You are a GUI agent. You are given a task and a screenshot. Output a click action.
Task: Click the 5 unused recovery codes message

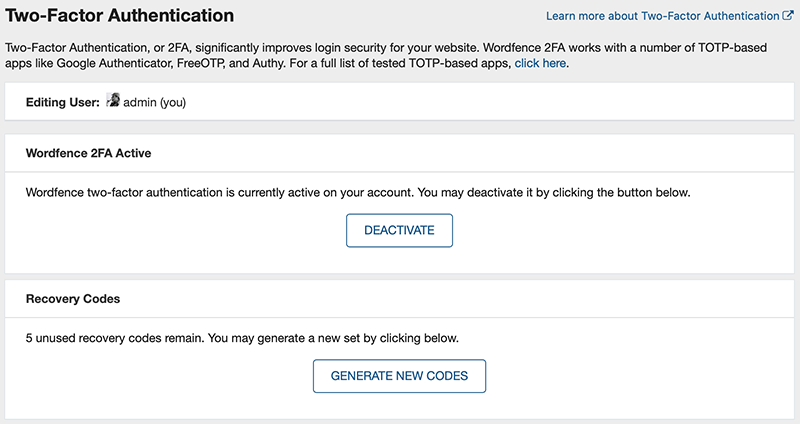pyautogui.click(x=115, y=338)
